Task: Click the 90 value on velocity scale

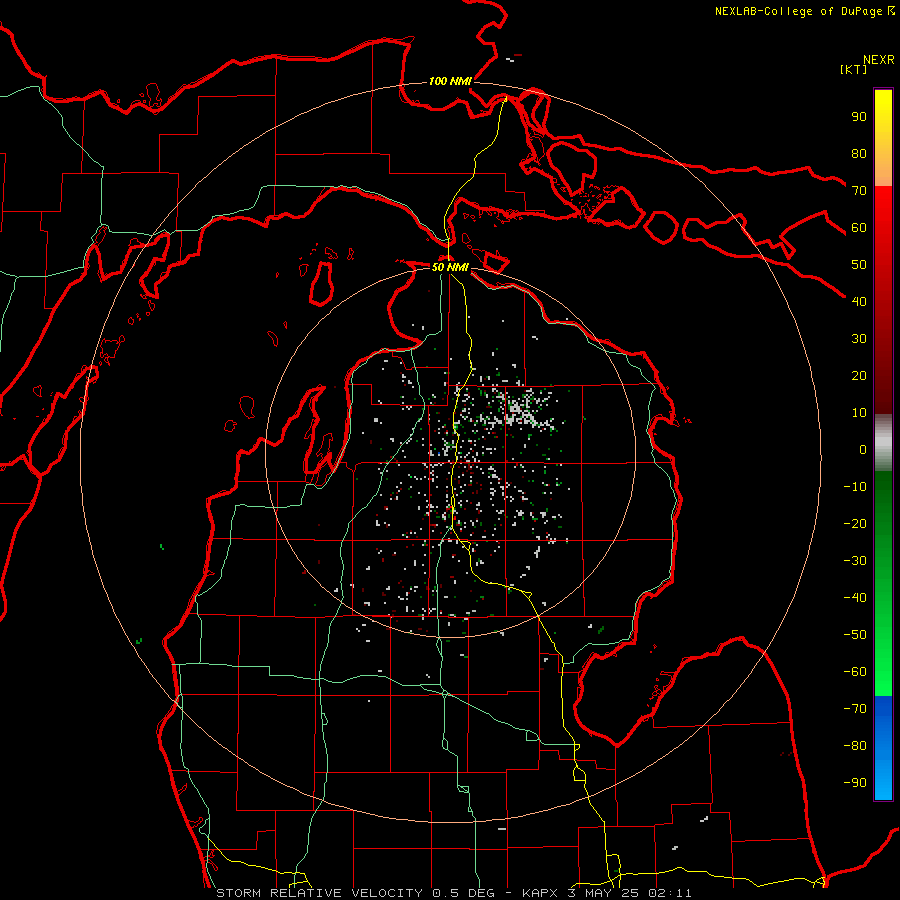Action: 859,117
